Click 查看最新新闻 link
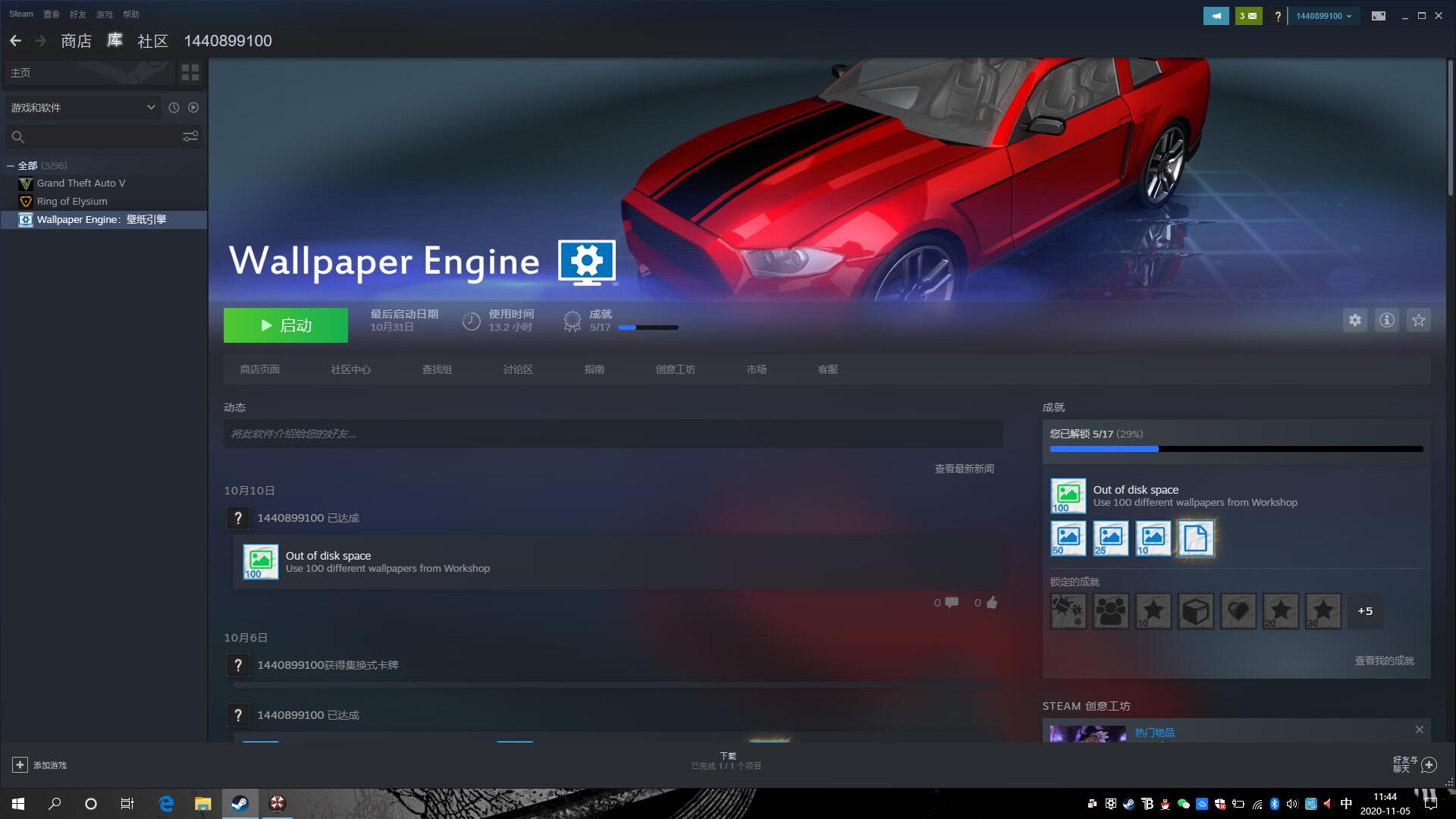This screenshot has width=1456, height=819. pos(964,469)
